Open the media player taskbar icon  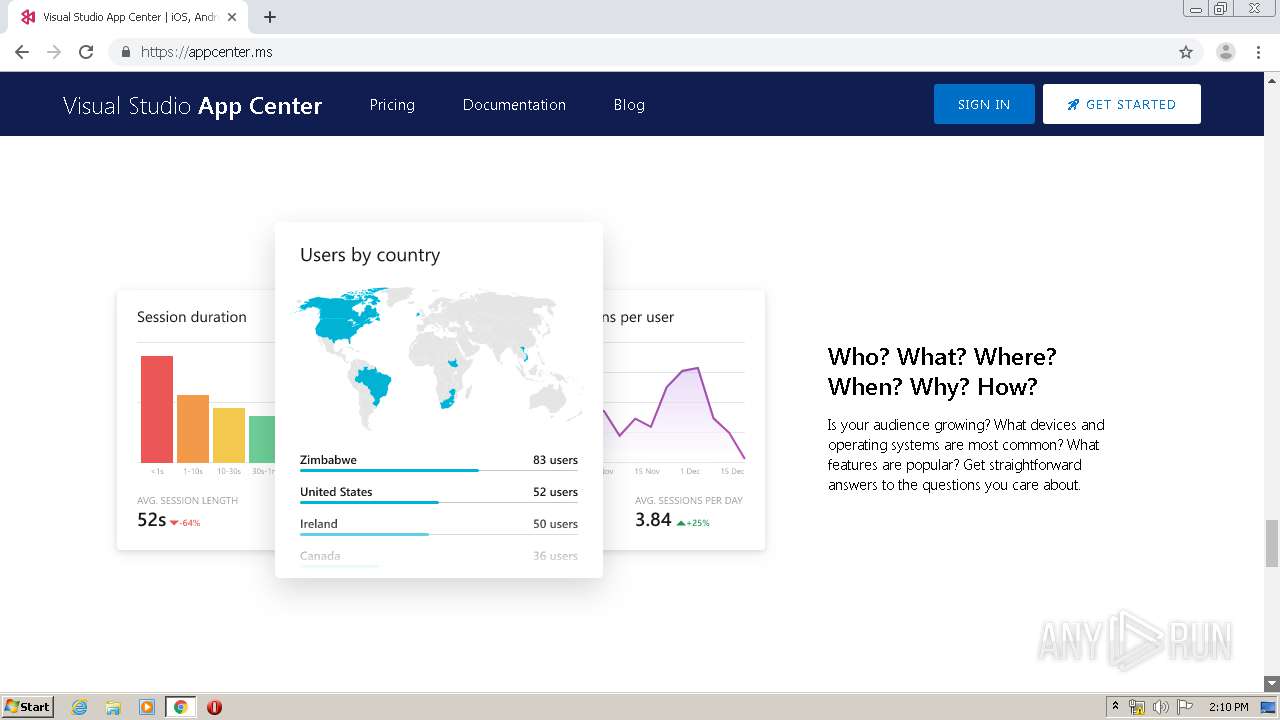[147, 707]
